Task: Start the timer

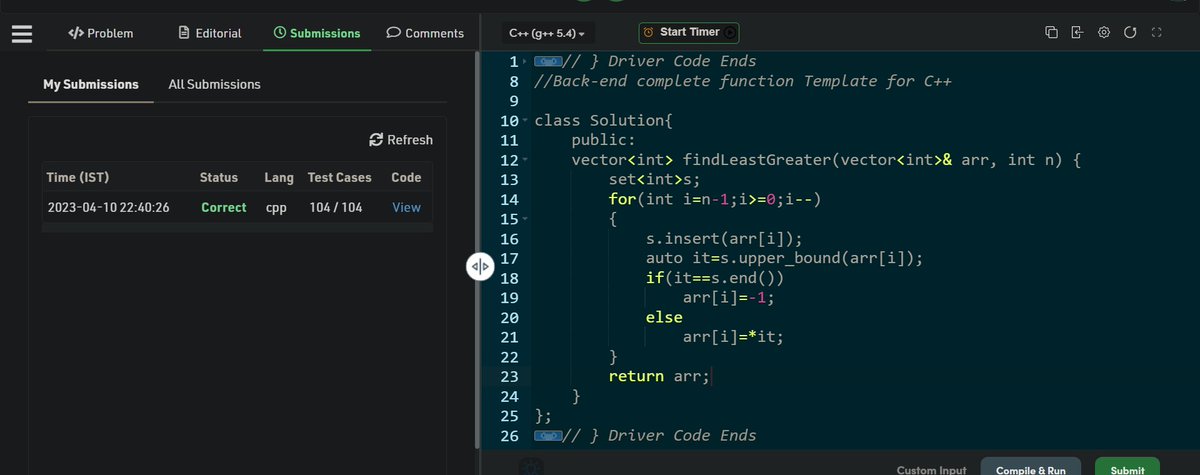Action: [690, 33]
